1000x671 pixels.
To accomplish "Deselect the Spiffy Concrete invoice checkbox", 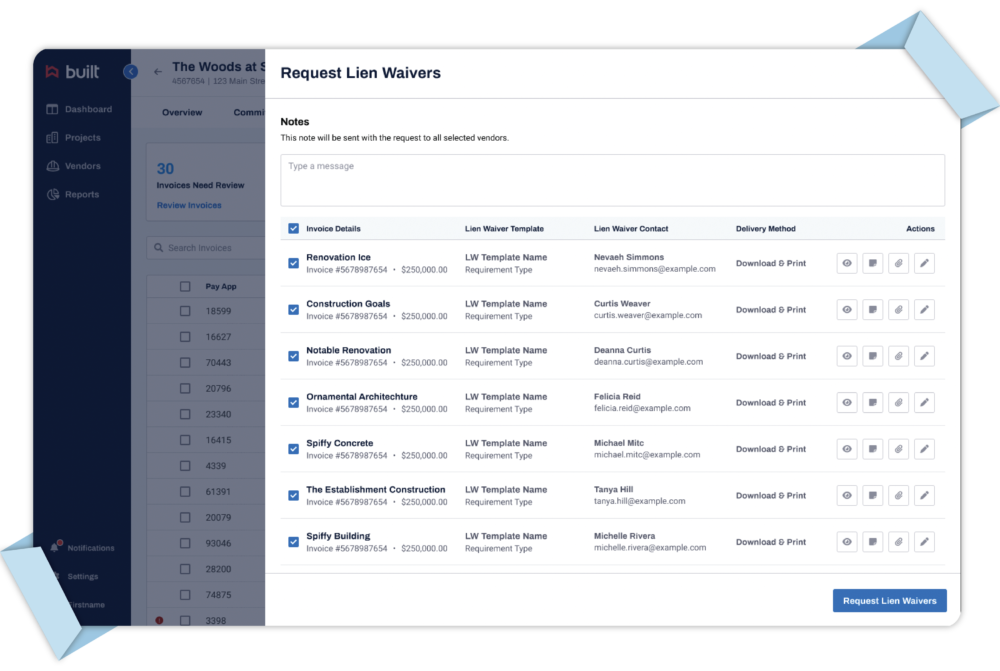I will pos(292,448).
